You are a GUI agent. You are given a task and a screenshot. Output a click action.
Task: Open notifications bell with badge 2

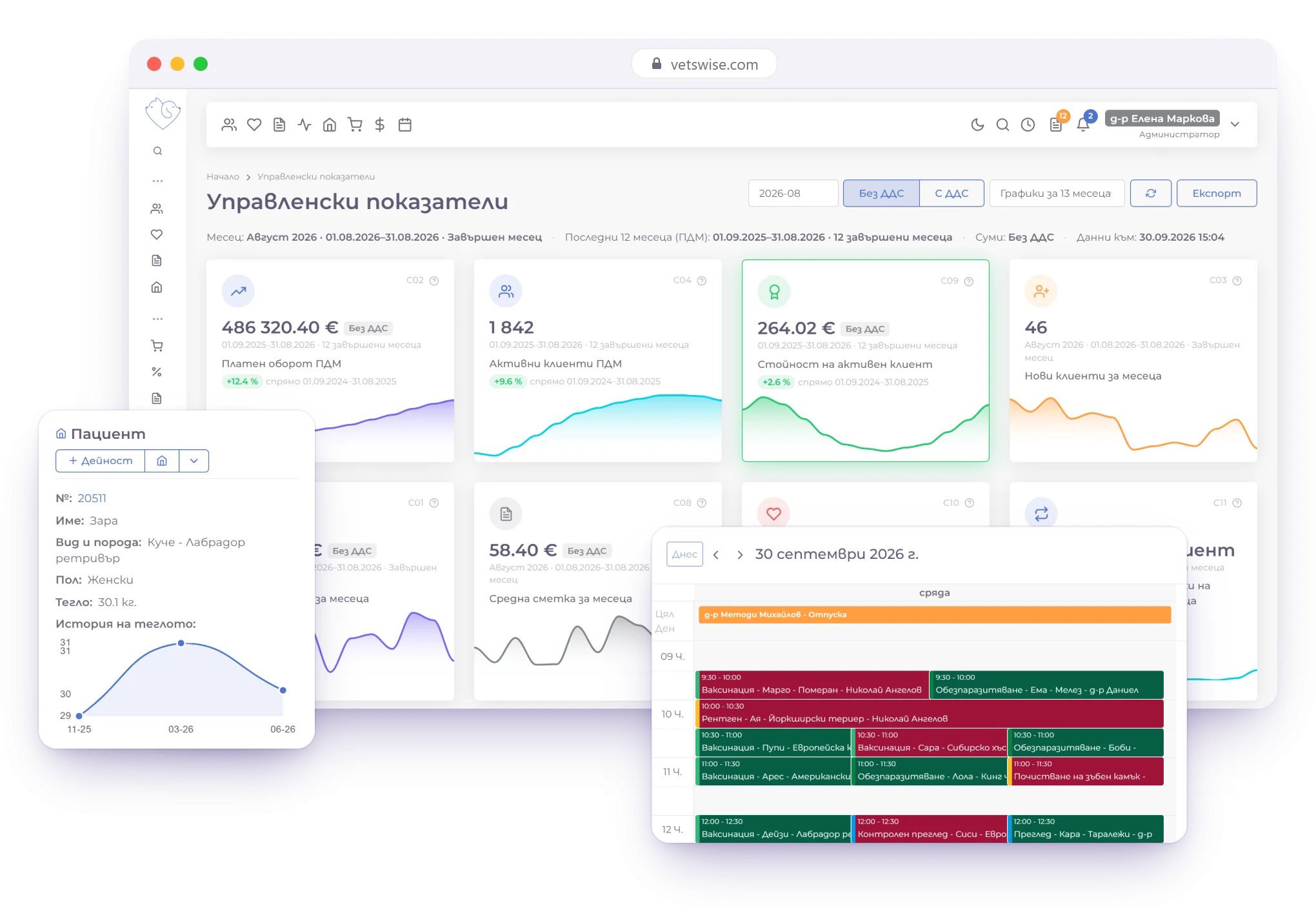1084,123
